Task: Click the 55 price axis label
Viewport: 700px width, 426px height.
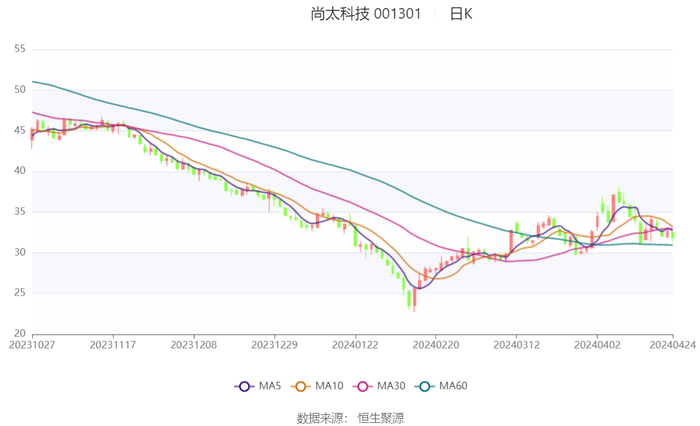Action: tap(19, 48)
